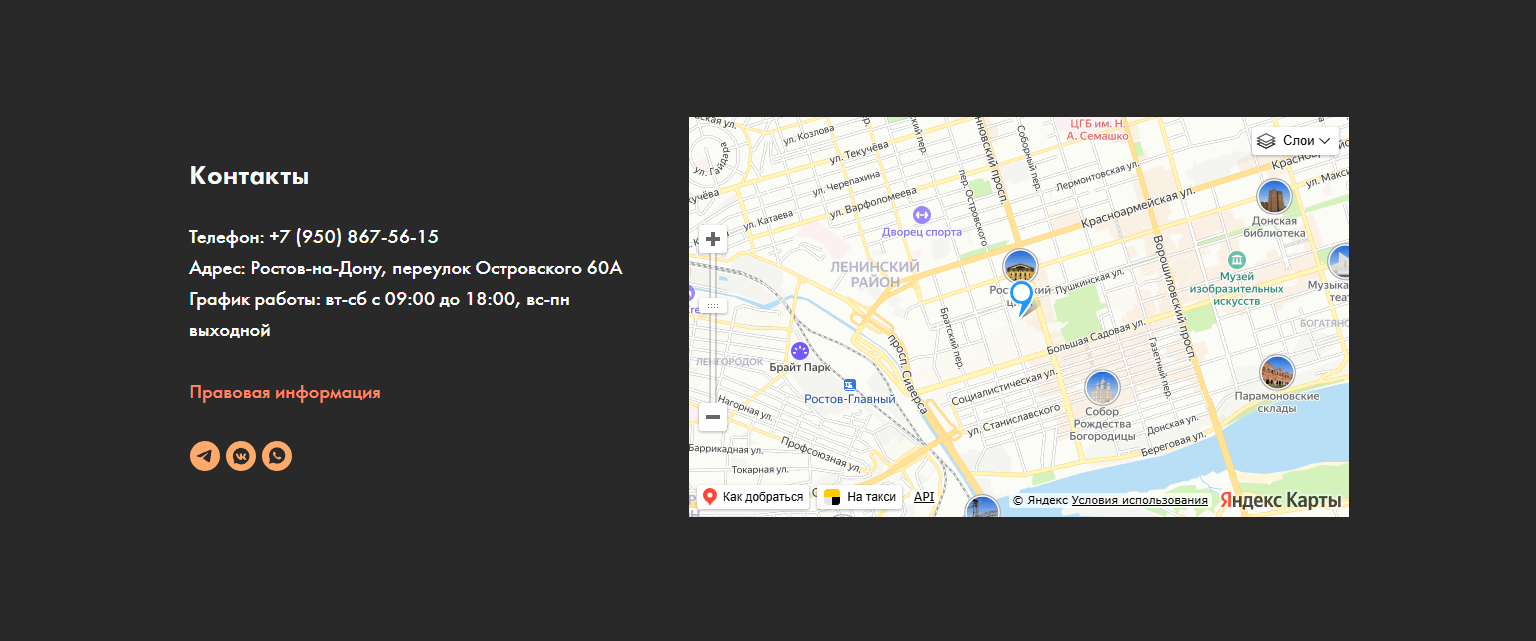Select the Дворец спорта map icon
1536x641 pixels.
922,214
